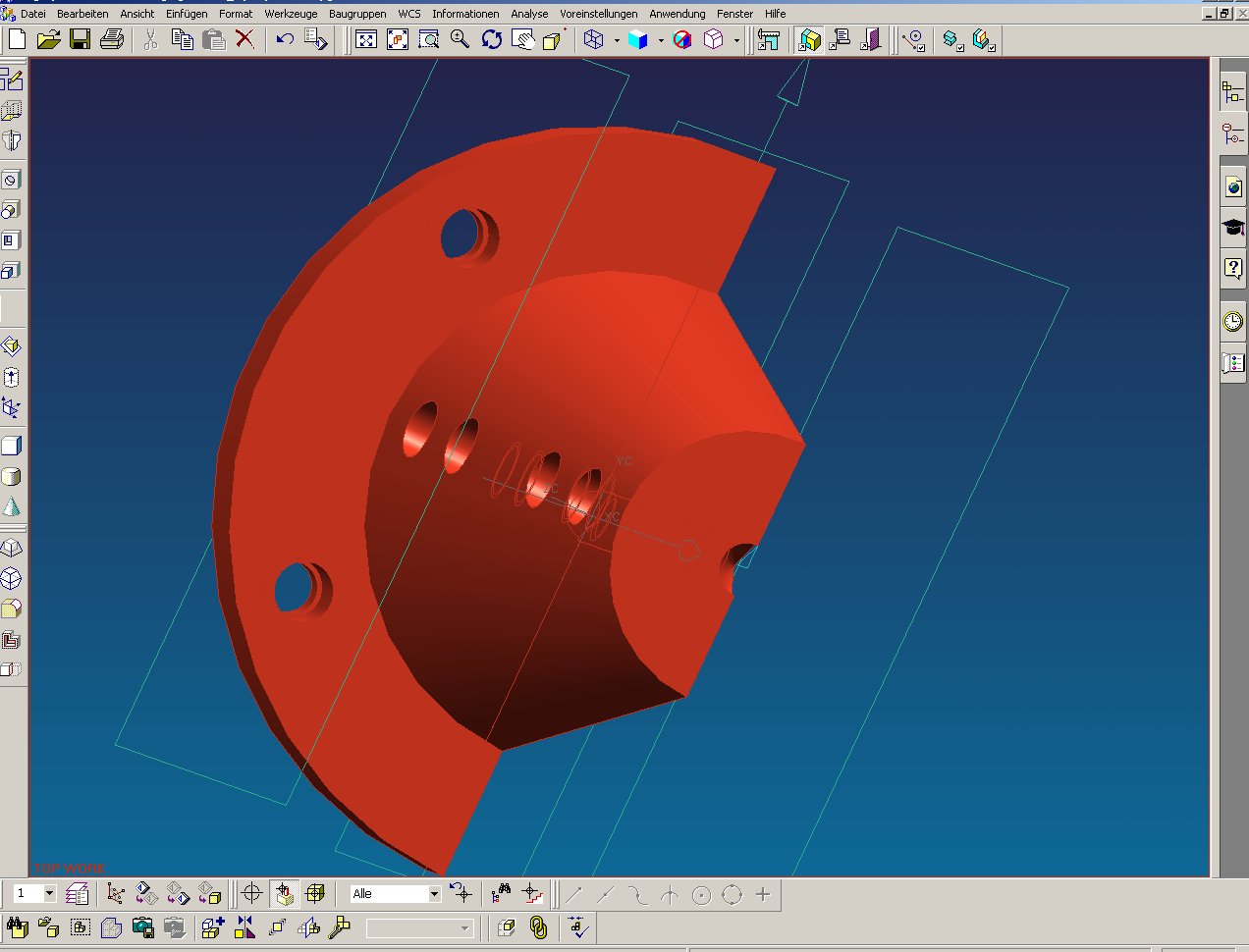Open the Werkzeuge menu
1249x952 pixels.
click(291, 14)
